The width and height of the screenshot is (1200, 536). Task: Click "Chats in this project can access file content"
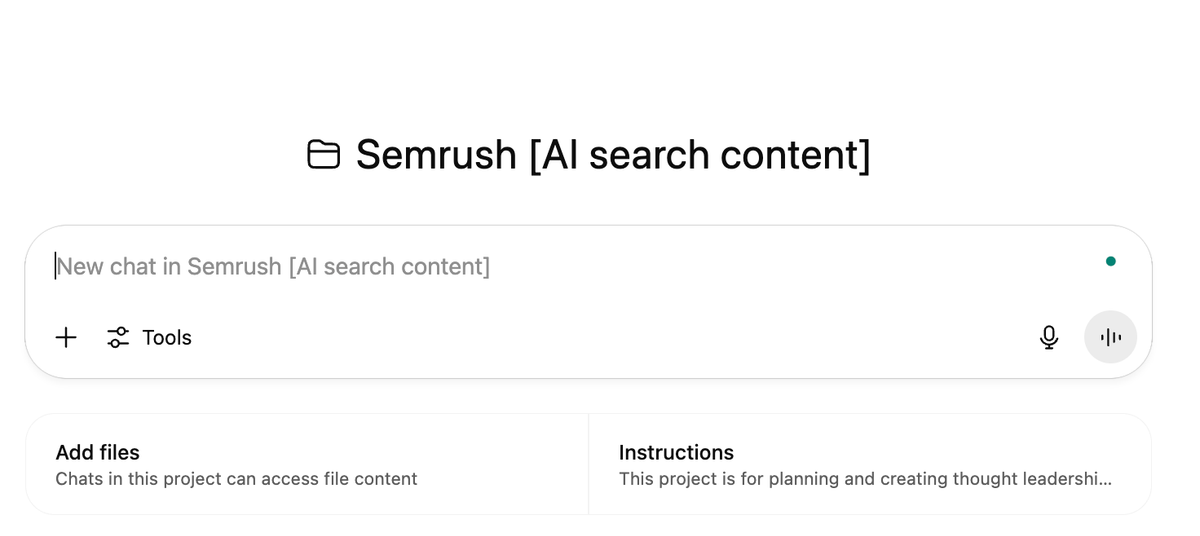pyautogui.click(x=236, y=479)
